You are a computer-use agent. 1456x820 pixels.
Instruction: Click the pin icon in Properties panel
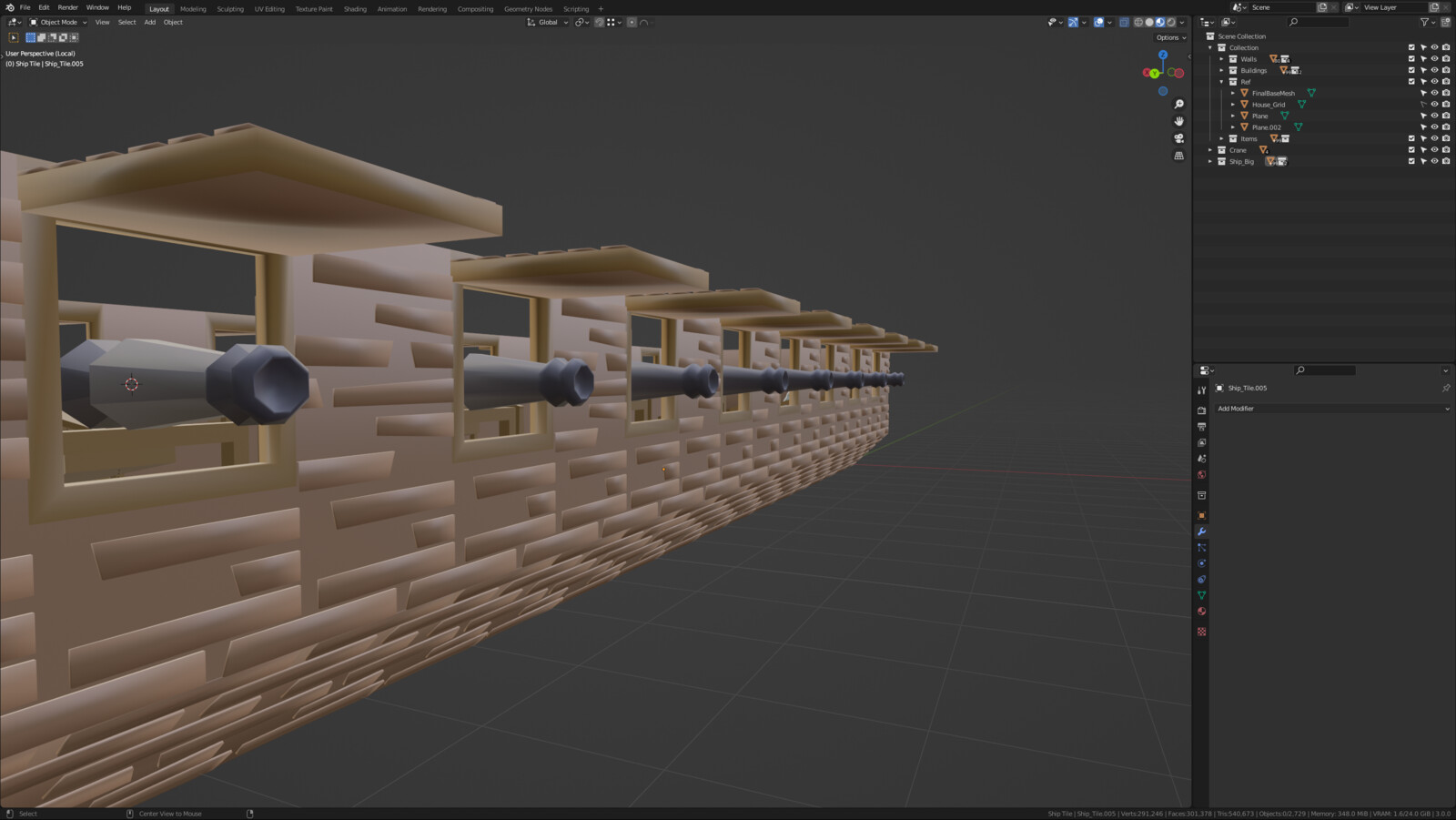coord(1445,388)
